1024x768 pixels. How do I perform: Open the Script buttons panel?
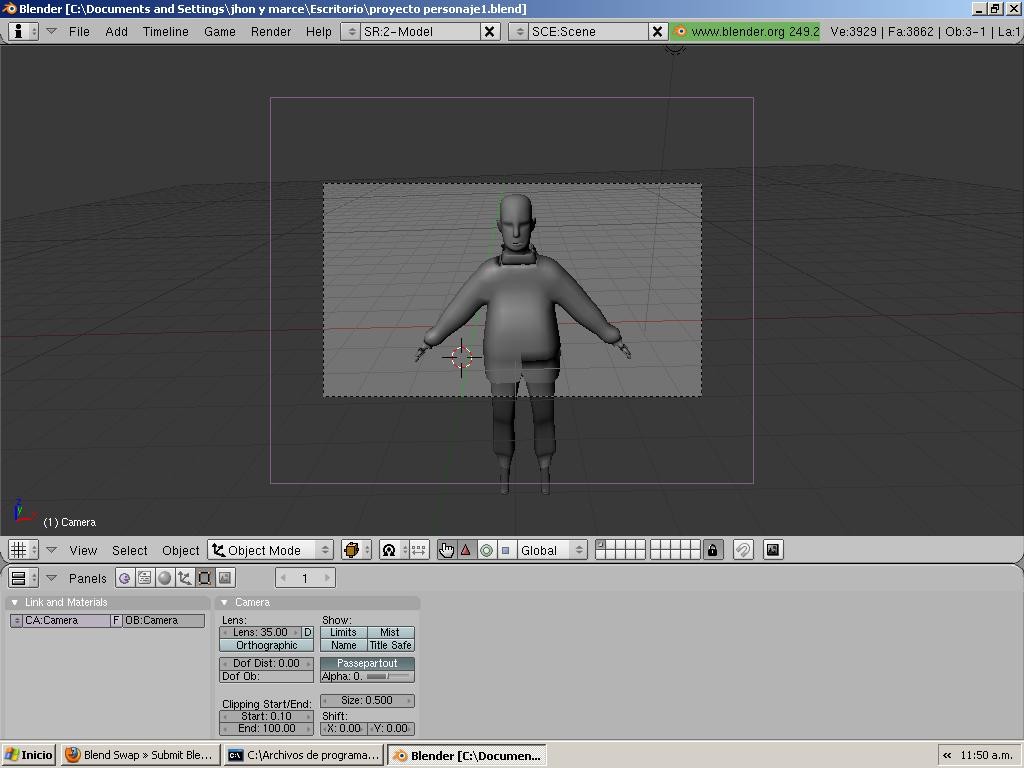[145, 577]
